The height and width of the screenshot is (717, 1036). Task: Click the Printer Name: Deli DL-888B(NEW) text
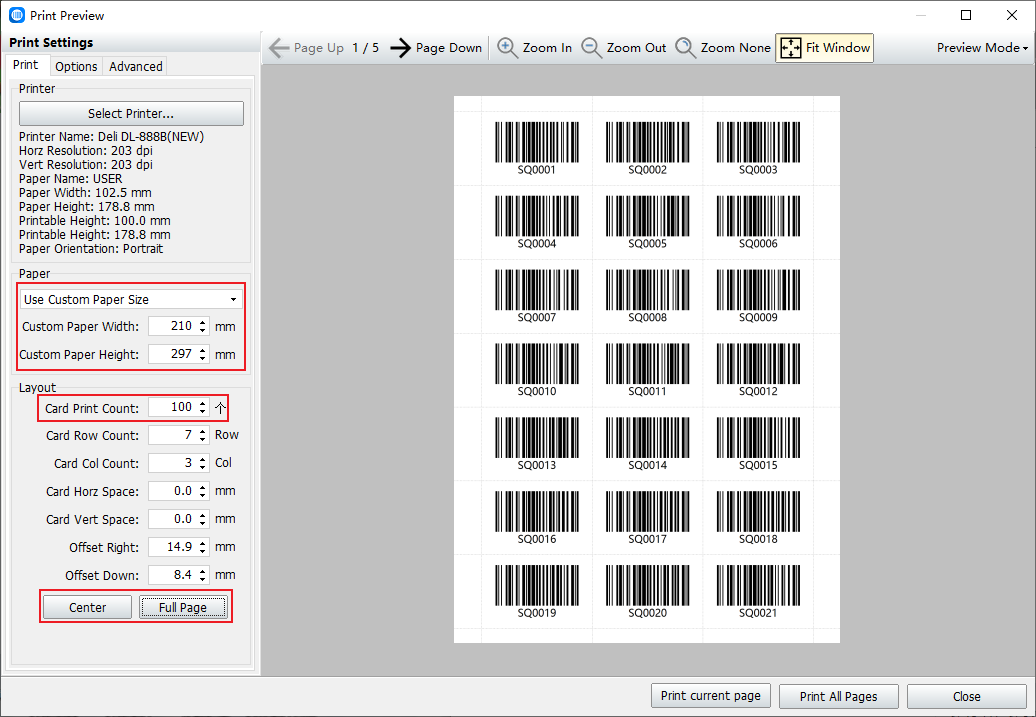tap(112, 137)
